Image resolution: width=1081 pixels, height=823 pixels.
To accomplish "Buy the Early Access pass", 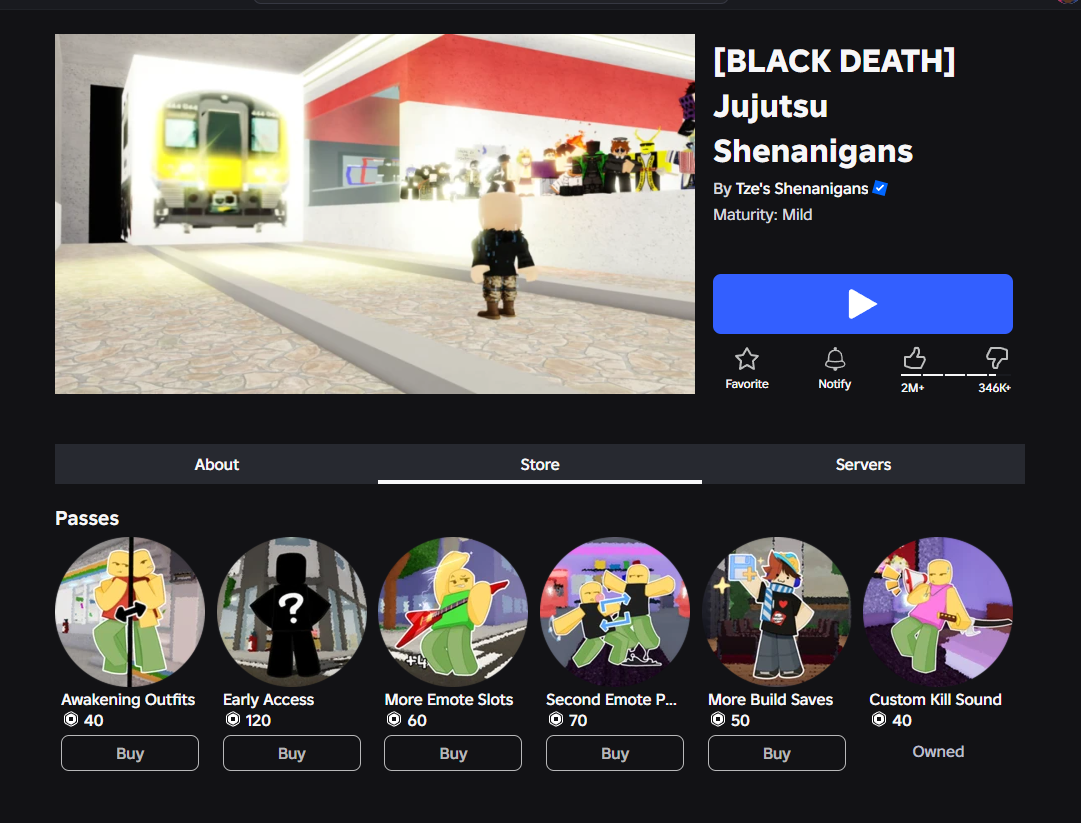I will pyautogui.click(x=292, y=753).
